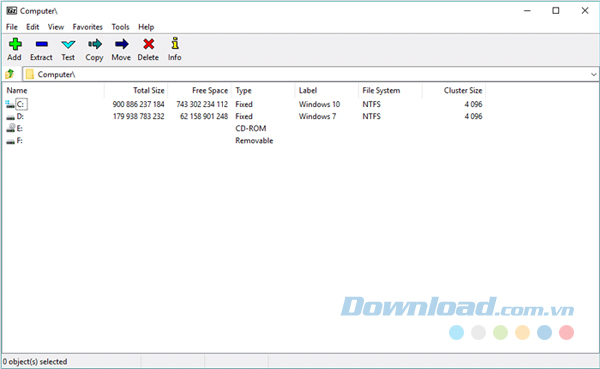Click the red Delete toolbar icon
This screenshot has height=369, width=600.
[148, 44]
